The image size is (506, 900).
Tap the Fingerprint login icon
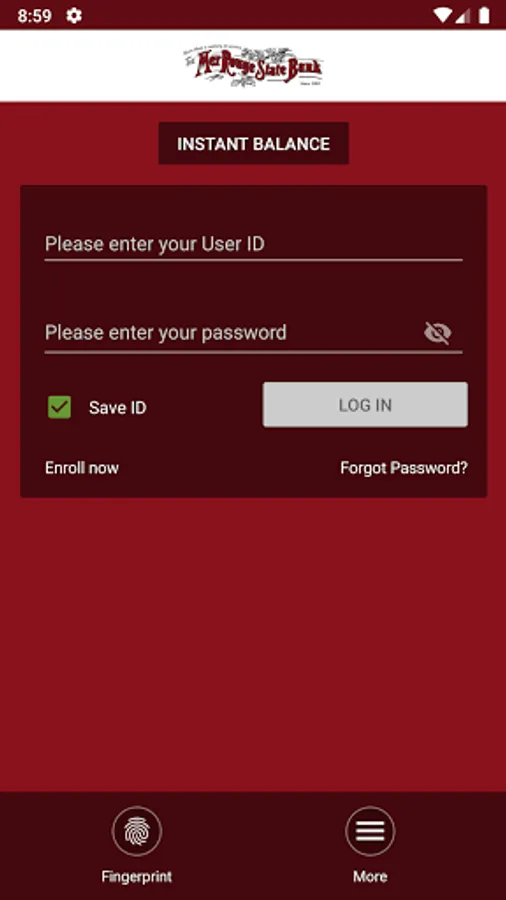pos(137,831)
